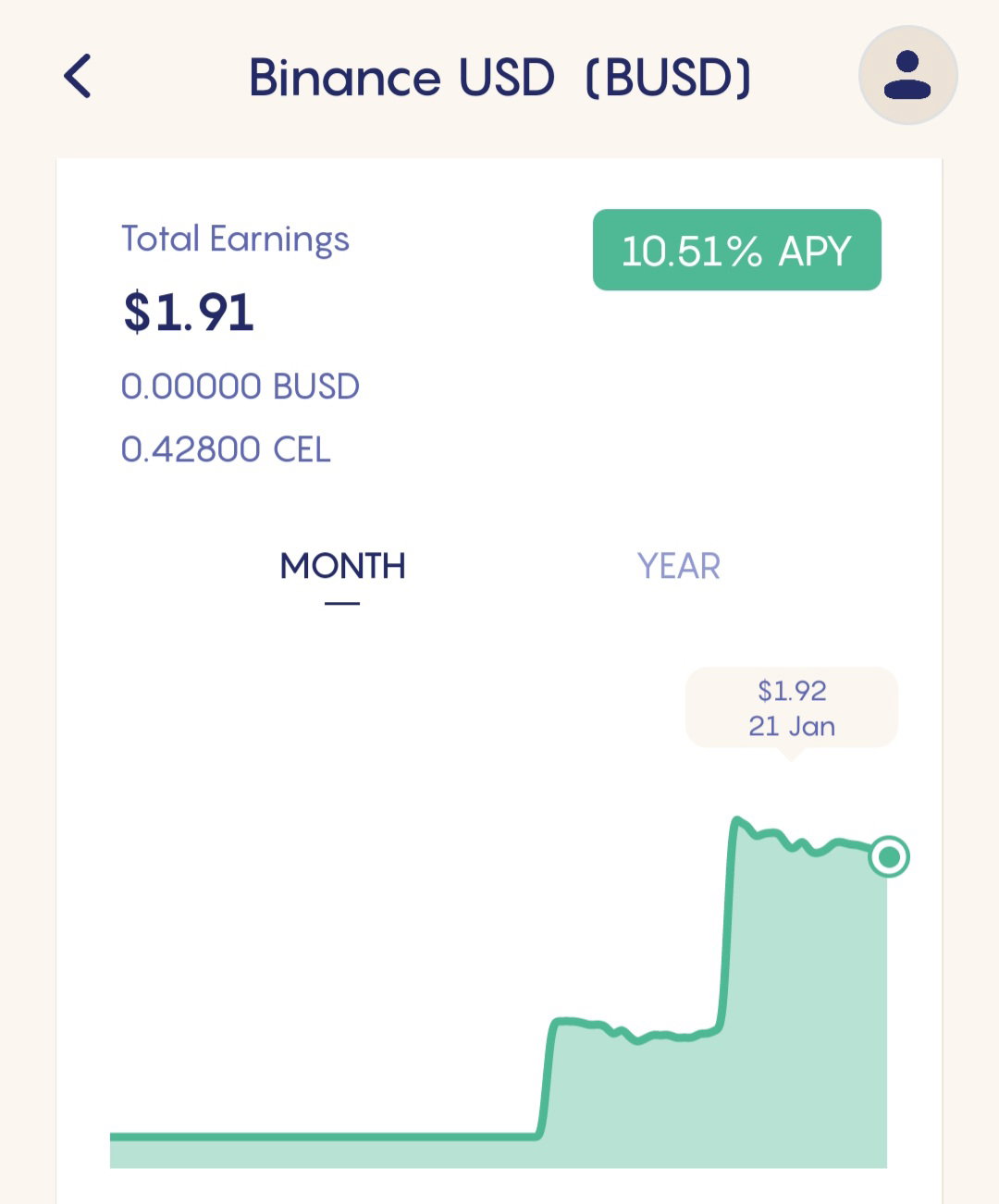This screenshot has width=999, height=1204.
Task: Tap the flat baseline section of the earnings chart
Action: click(x=324, y=1136)
